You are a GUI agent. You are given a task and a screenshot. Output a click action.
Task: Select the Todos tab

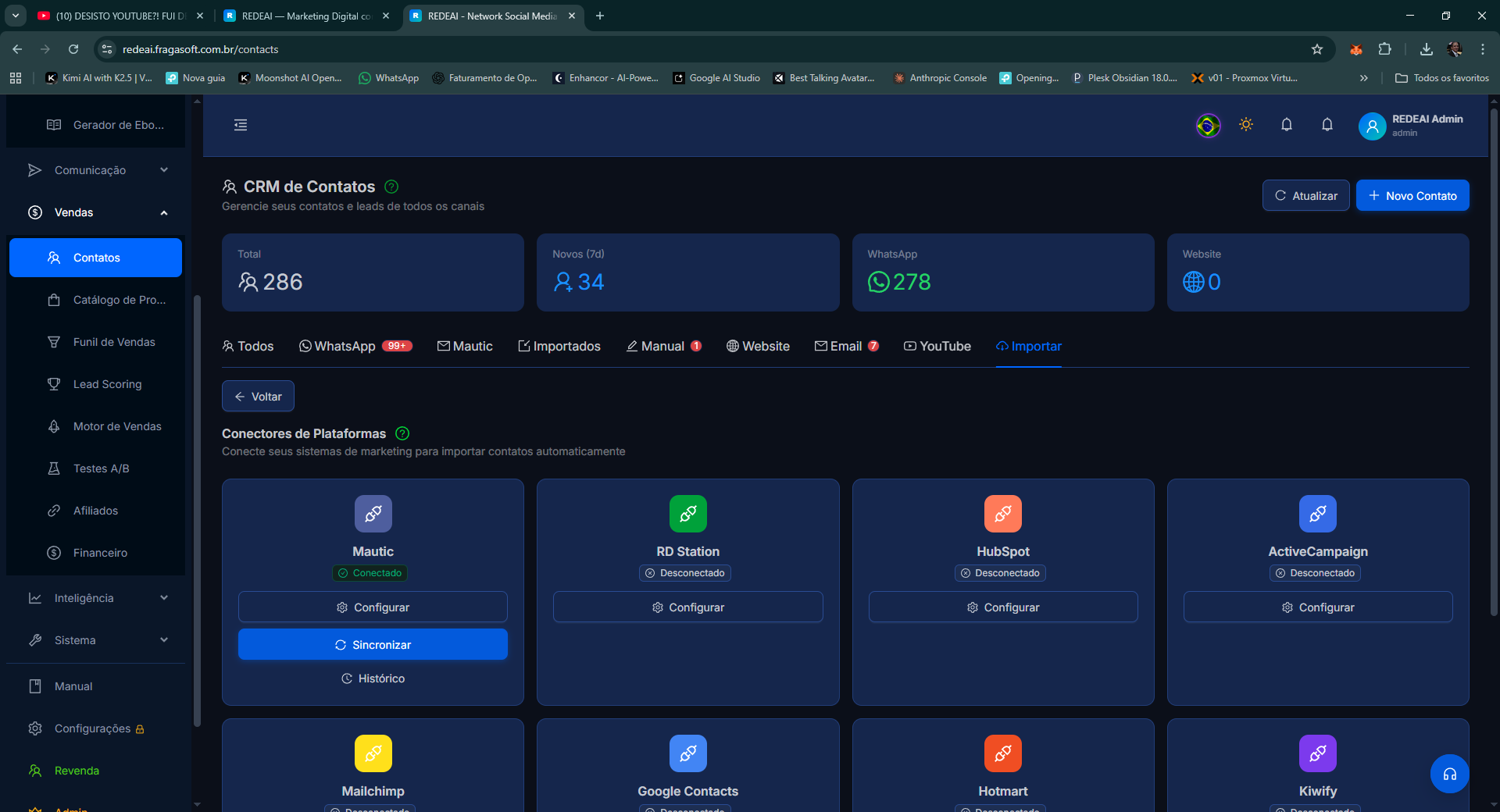pyautogui.click(x=248, y=346)
